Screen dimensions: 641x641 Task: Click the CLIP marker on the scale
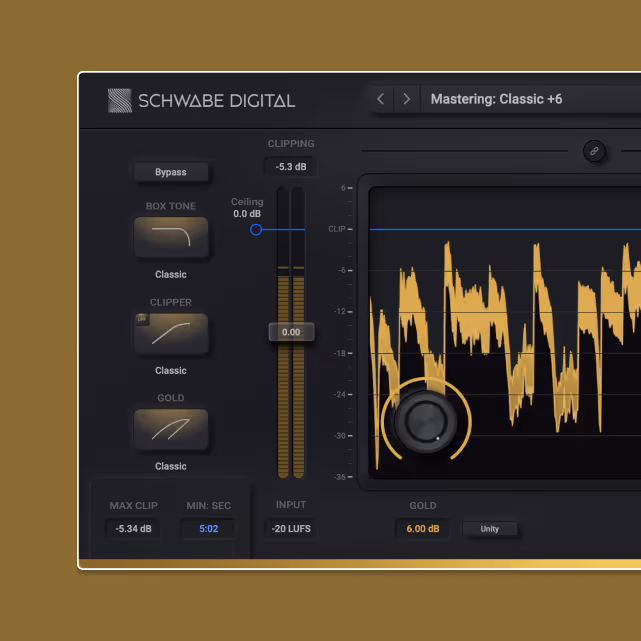pyautogui.click(x=337, y=229)
